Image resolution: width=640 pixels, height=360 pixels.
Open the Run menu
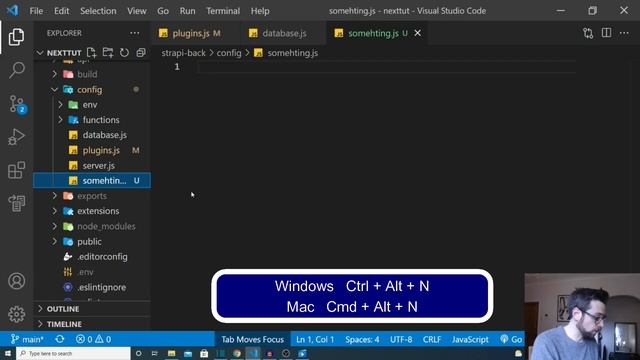click(187, 11)
